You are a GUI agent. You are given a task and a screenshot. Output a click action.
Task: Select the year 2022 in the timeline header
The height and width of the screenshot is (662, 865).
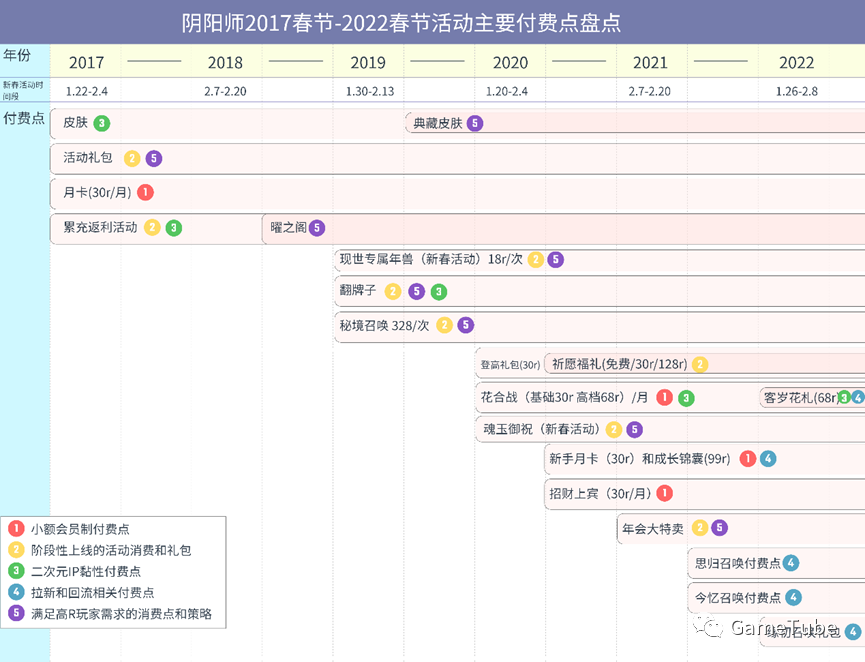pos(797,62)
